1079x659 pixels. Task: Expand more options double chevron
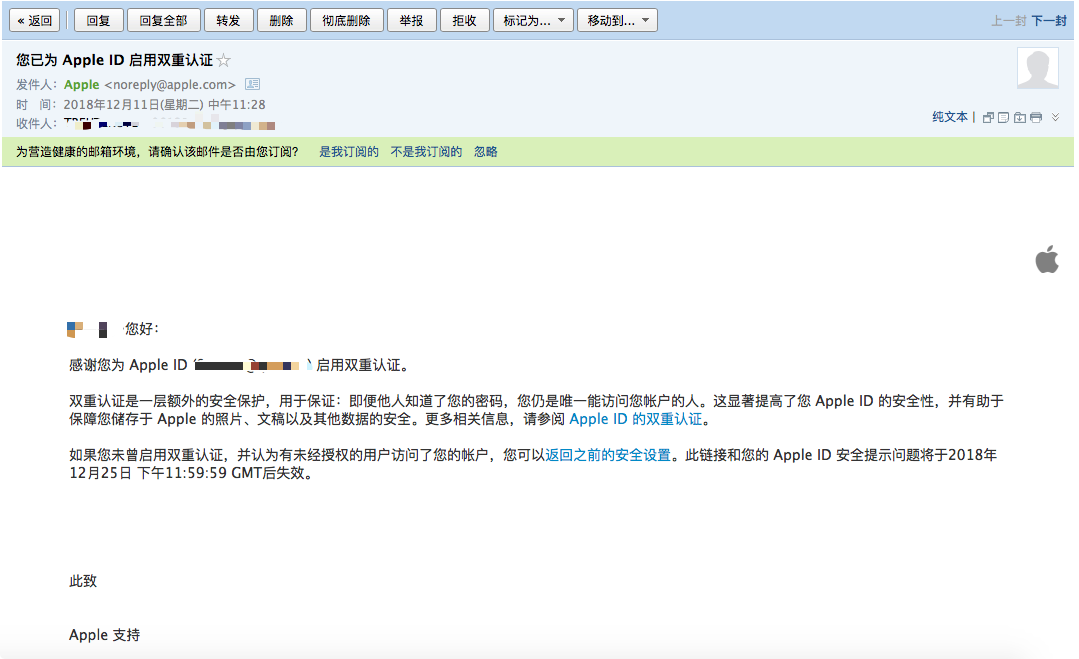coord(1055,118)
